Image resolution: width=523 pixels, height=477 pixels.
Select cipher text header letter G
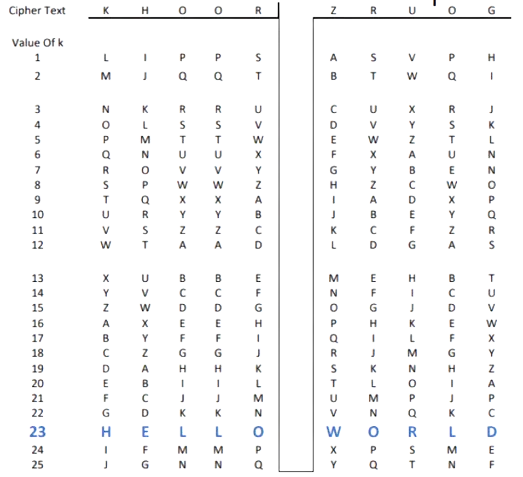491,11
